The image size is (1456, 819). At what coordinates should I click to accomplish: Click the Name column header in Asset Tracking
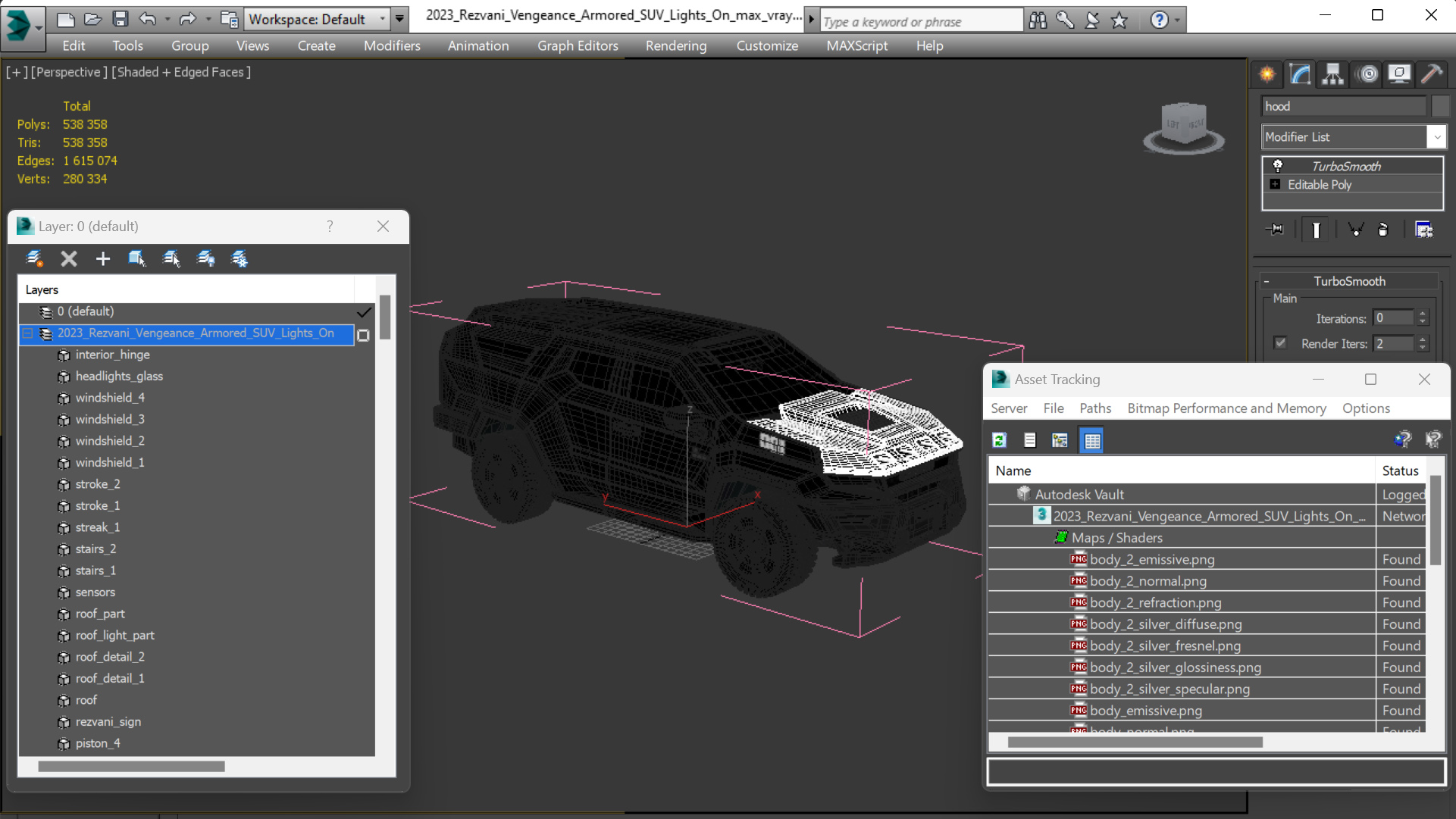[x=1182, y=470]
